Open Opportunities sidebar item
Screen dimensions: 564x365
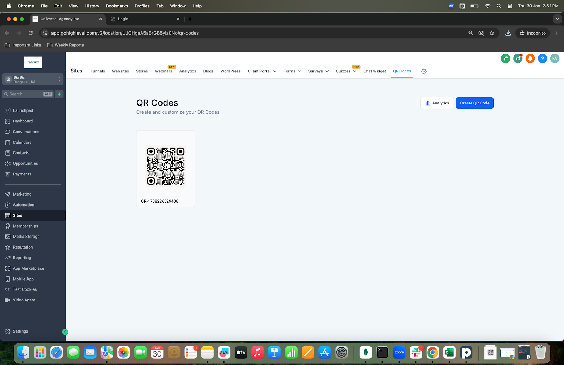pyautogui.click(x=25, y=163)
